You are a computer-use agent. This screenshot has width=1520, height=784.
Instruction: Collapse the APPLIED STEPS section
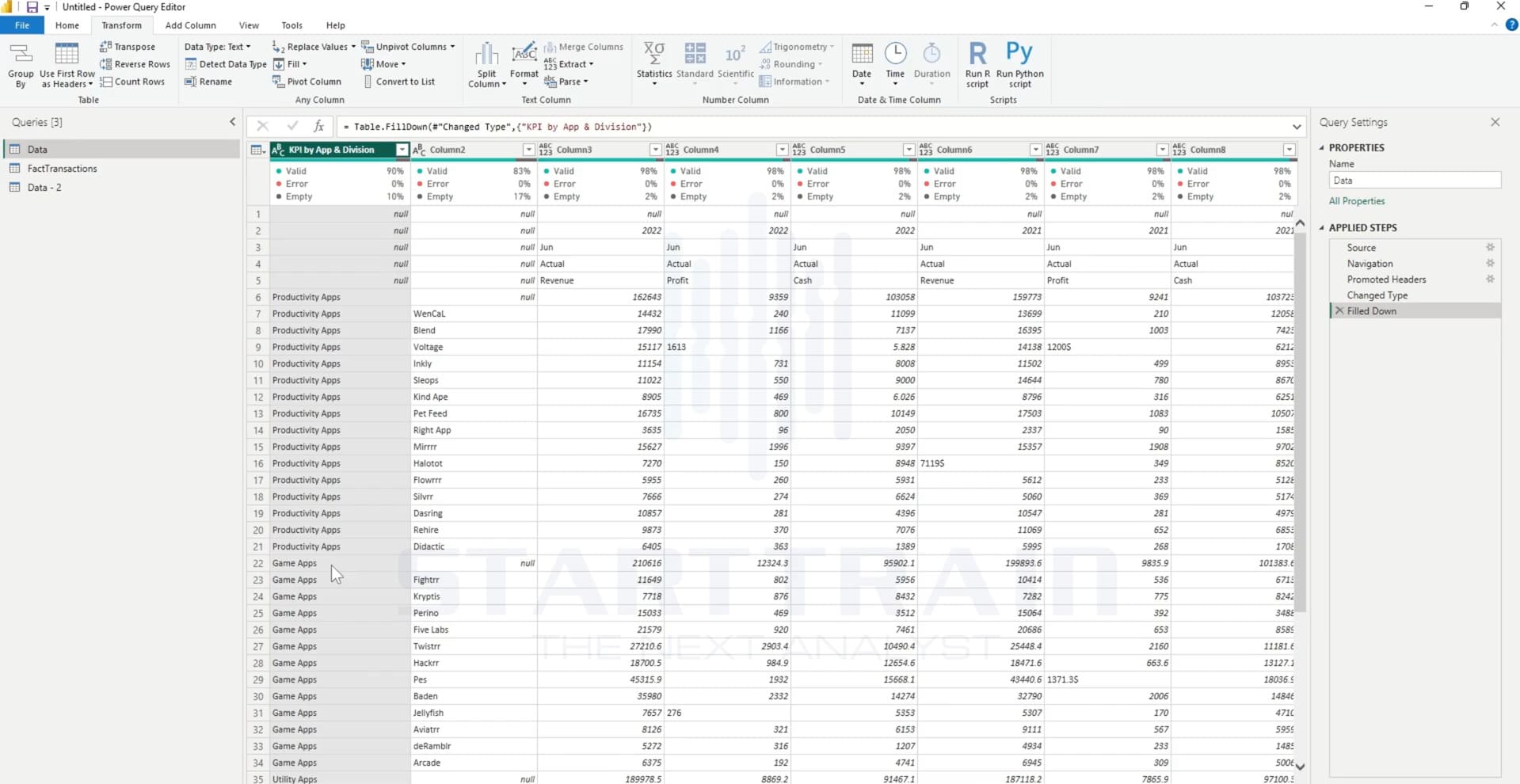pyautogui.click(x=1321, y=227)
